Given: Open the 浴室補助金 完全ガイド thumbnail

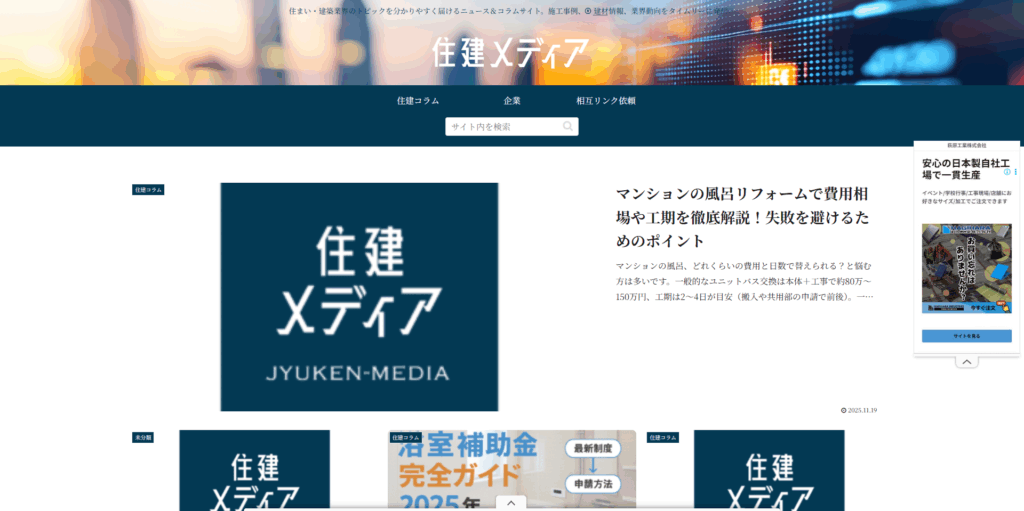Looking at the screenshot, I should tap(511, 470).
